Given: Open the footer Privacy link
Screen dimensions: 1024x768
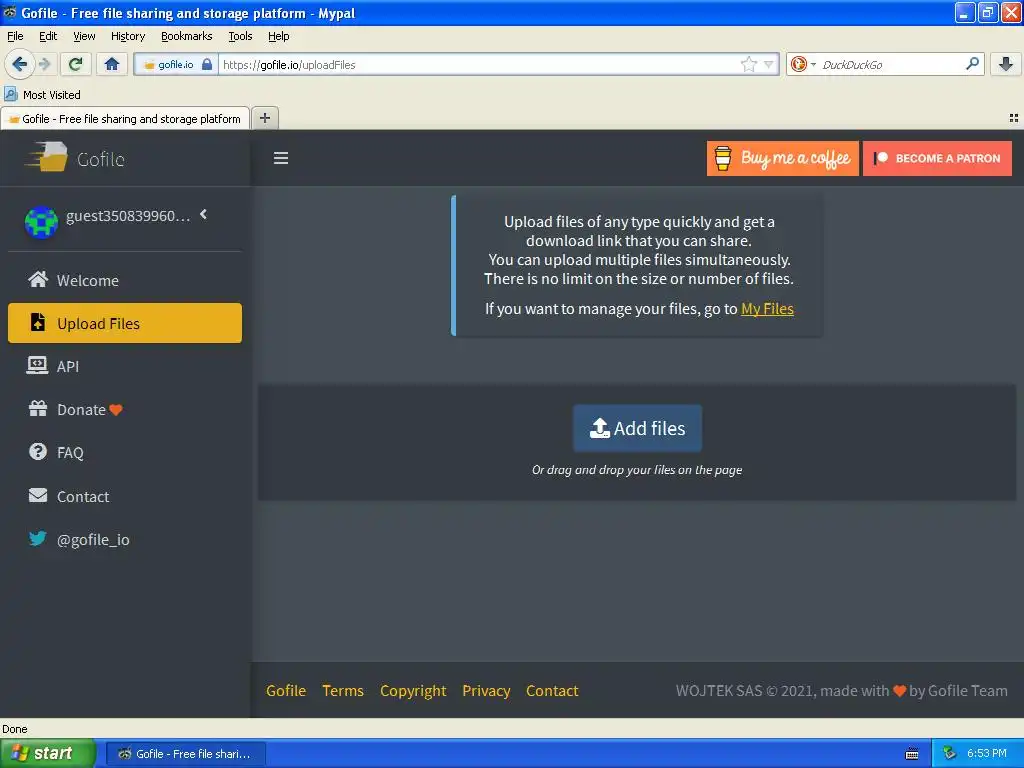Looking at the screenshot, I should coord(486,690).
